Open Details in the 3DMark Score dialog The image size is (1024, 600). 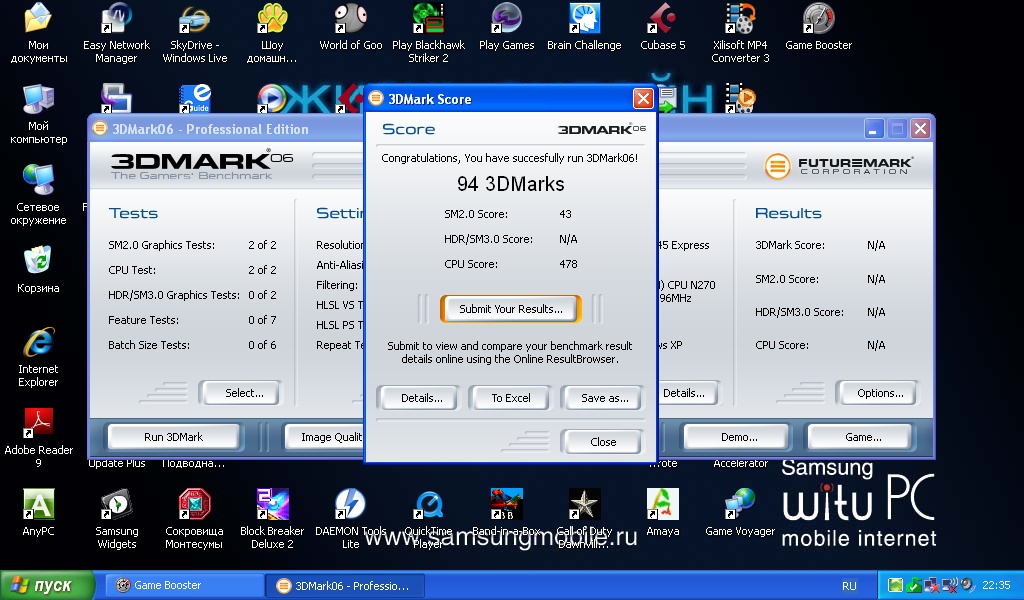click(x=421, y=398)
